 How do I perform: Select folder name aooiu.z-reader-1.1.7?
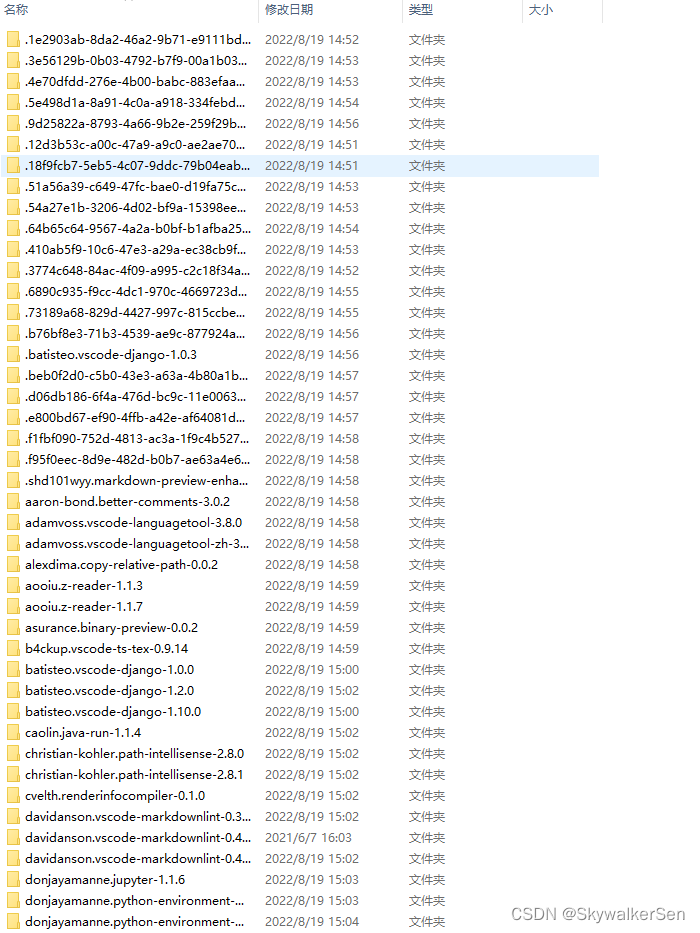[x=84, y=607]
